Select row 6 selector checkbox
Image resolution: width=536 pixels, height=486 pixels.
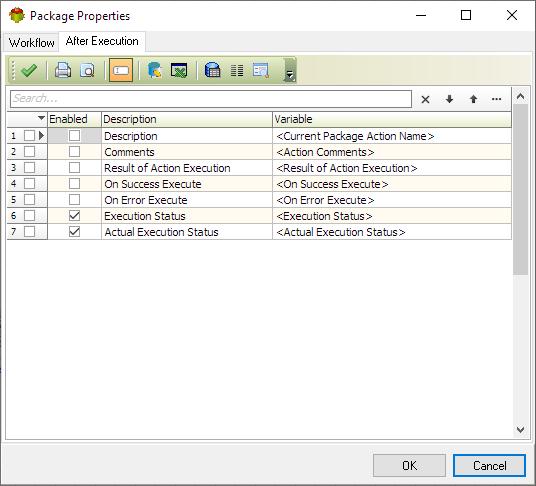(29, 216)
